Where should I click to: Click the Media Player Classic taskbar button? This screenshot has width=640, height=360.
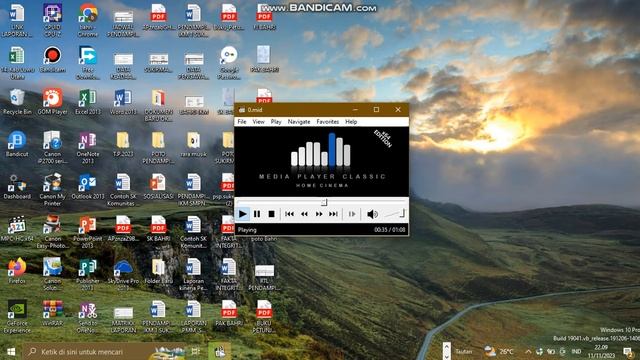point(220,351)
